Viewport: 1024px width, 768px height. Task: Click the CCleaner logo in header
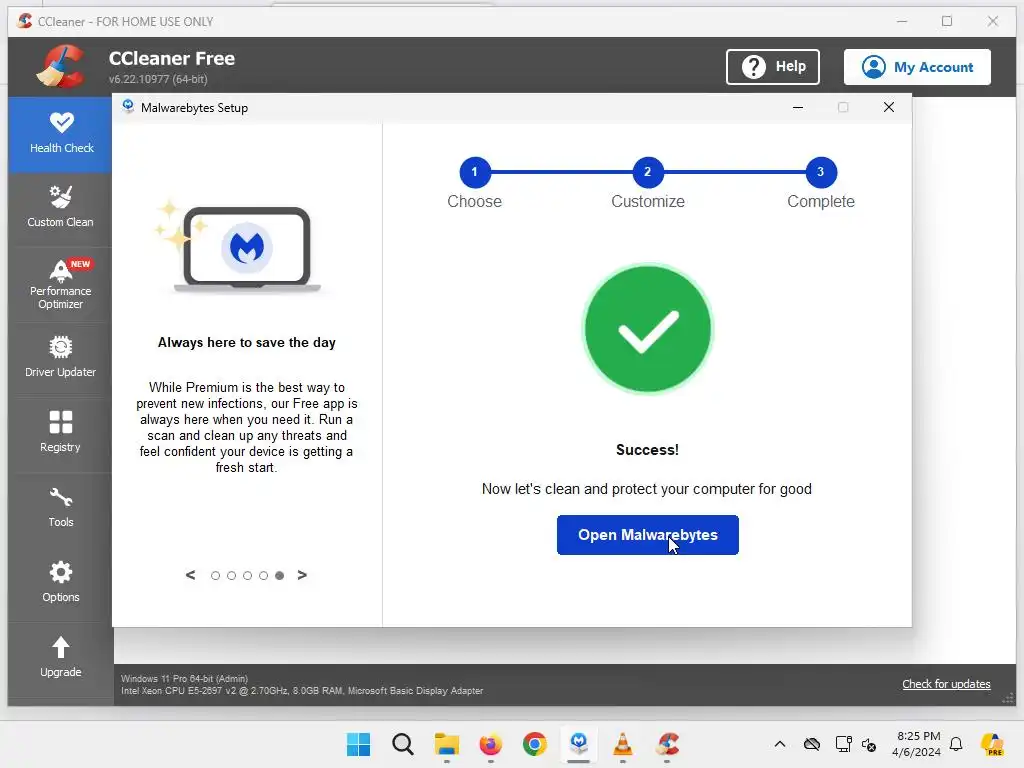click(x=61, y=67)
